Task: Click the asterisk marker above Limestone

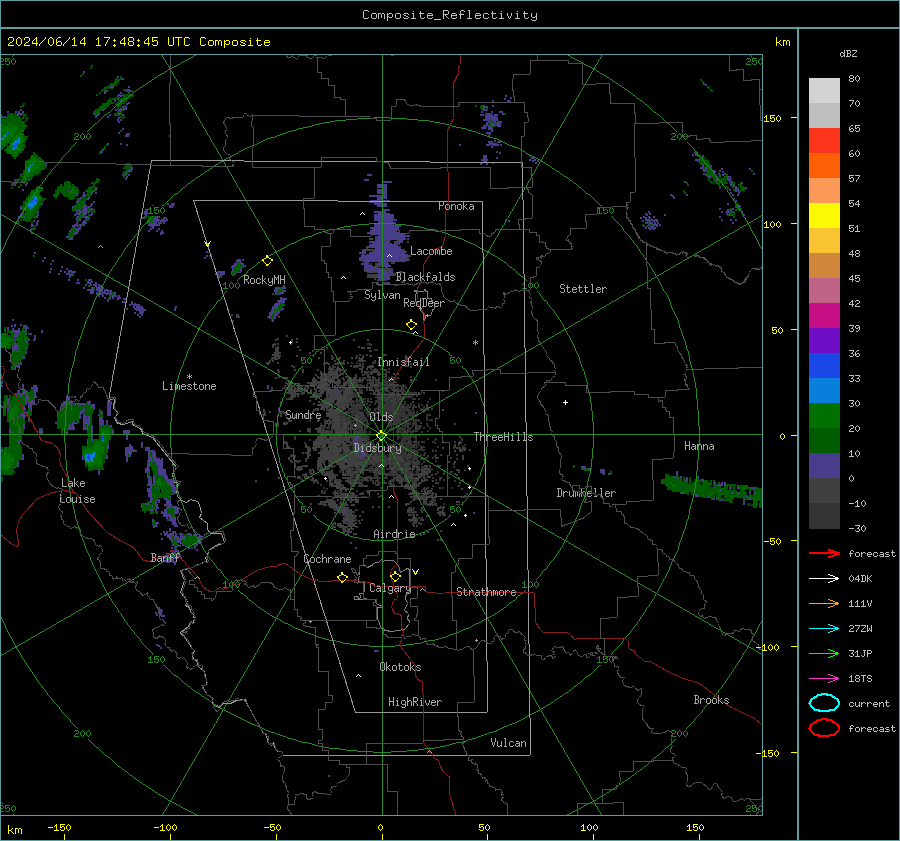Action: (x=189, y=377)
